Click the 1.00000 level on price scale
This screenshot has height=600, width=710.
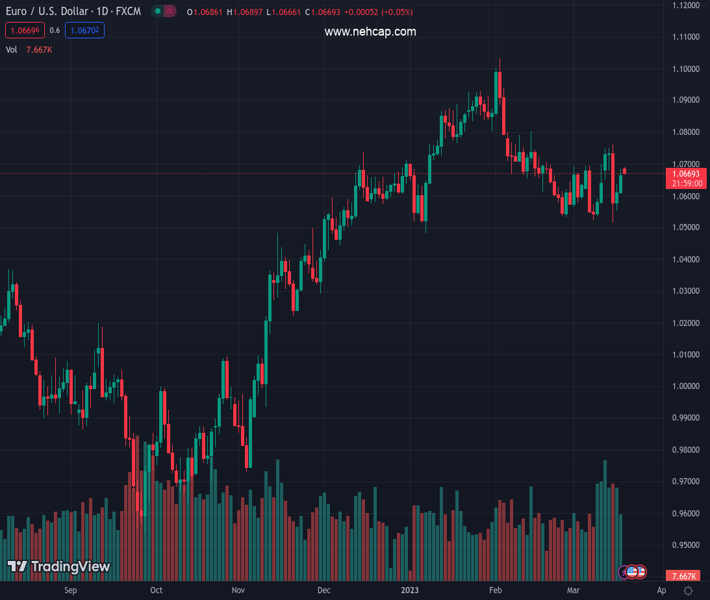(686, 386)
